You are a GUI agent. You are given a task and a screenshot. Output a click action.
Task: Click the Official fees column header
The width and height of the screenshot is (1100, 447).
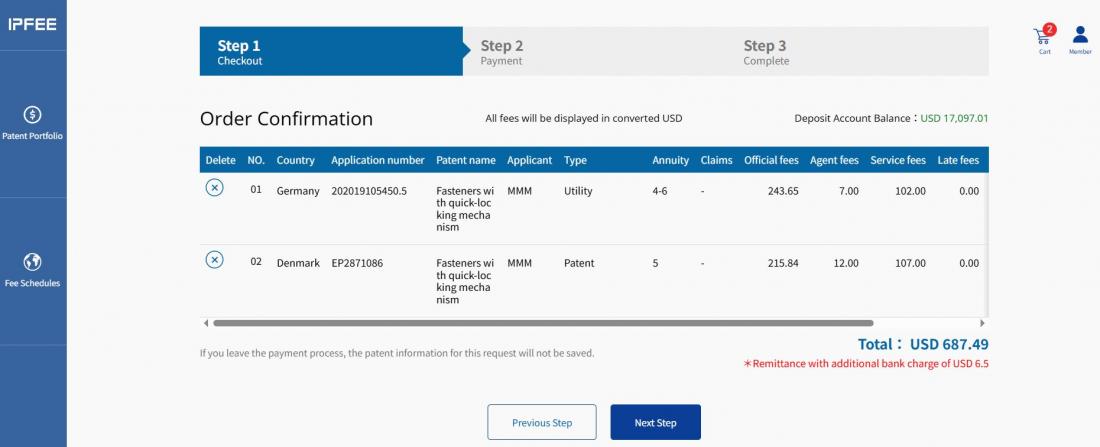click(771, 160)
